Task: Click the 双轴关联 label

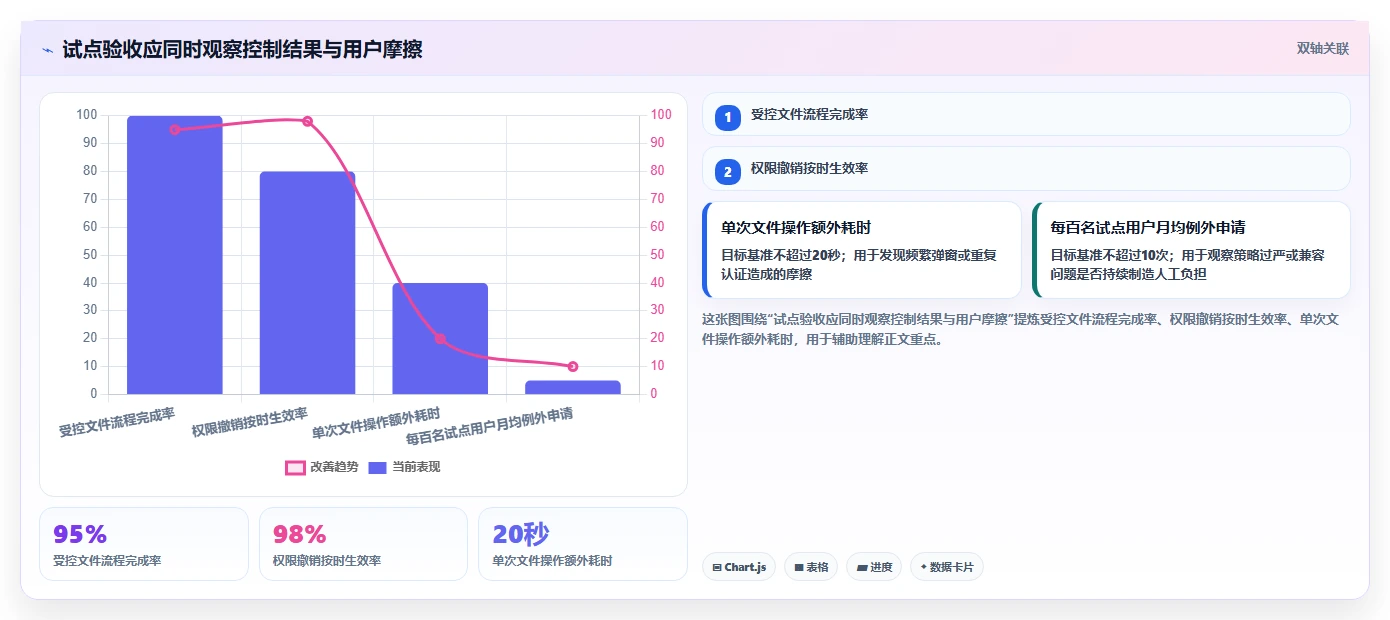Action: [x=1323, y=49]
